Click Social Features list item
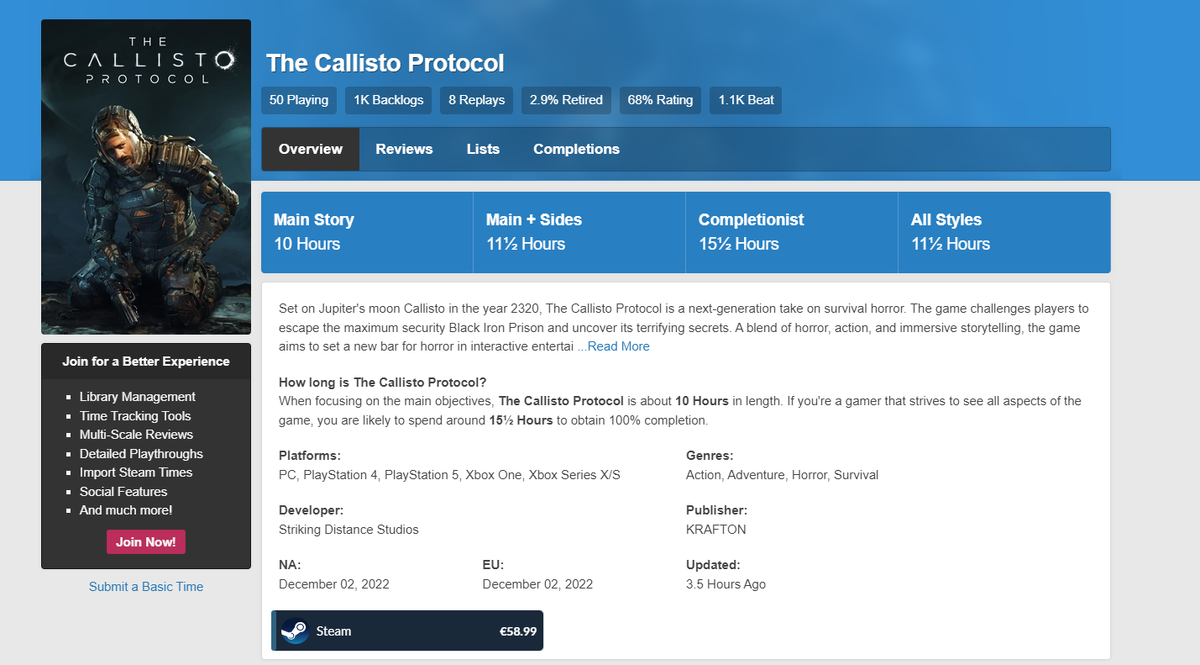 coord(124,492)
